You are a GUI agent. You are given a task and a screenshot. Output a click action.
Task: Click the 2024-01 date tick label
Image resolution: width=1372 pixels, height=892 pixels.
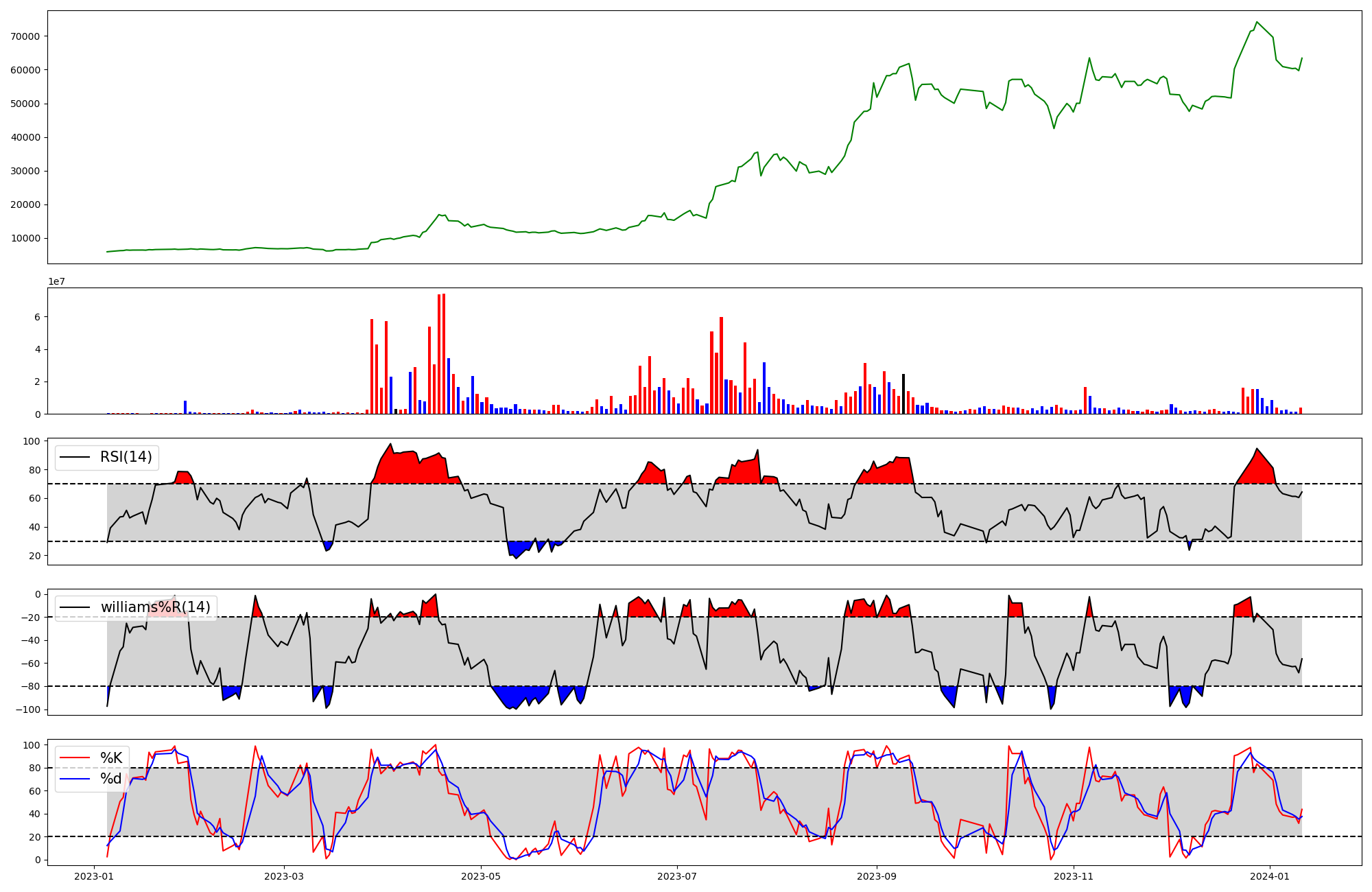[x=1270, y=876]
